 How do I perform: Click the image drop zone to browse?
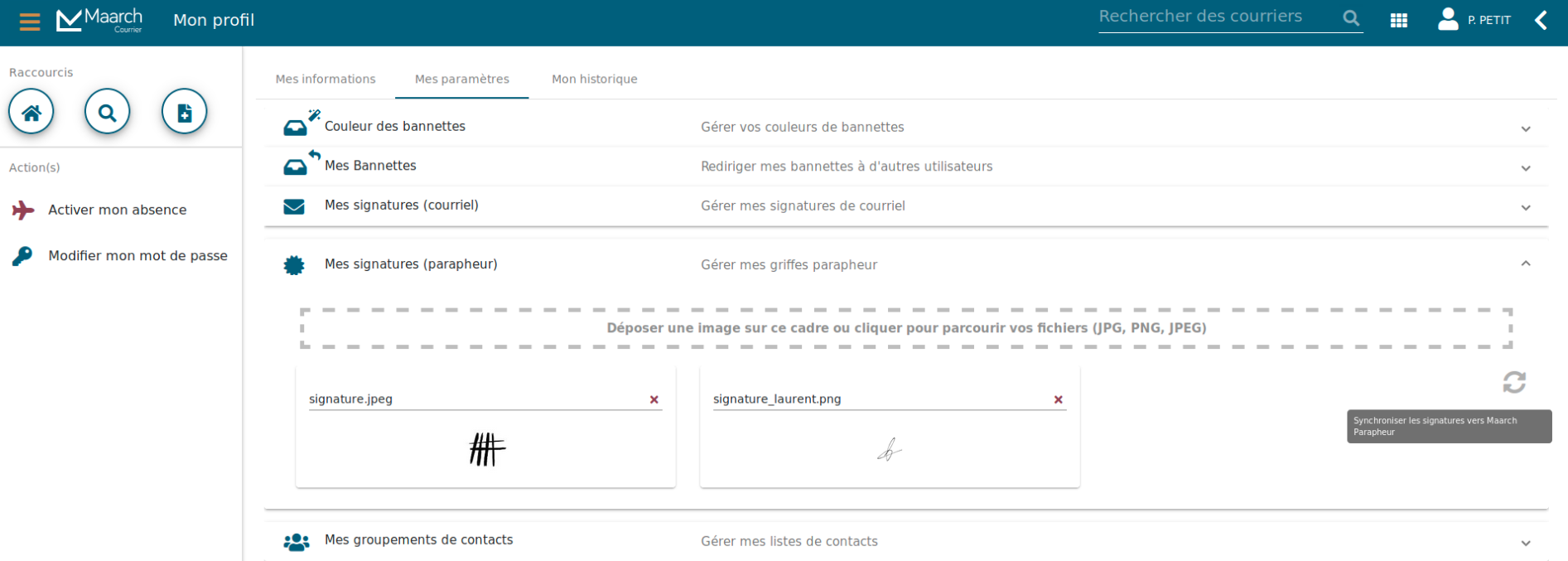click(906, 328)
